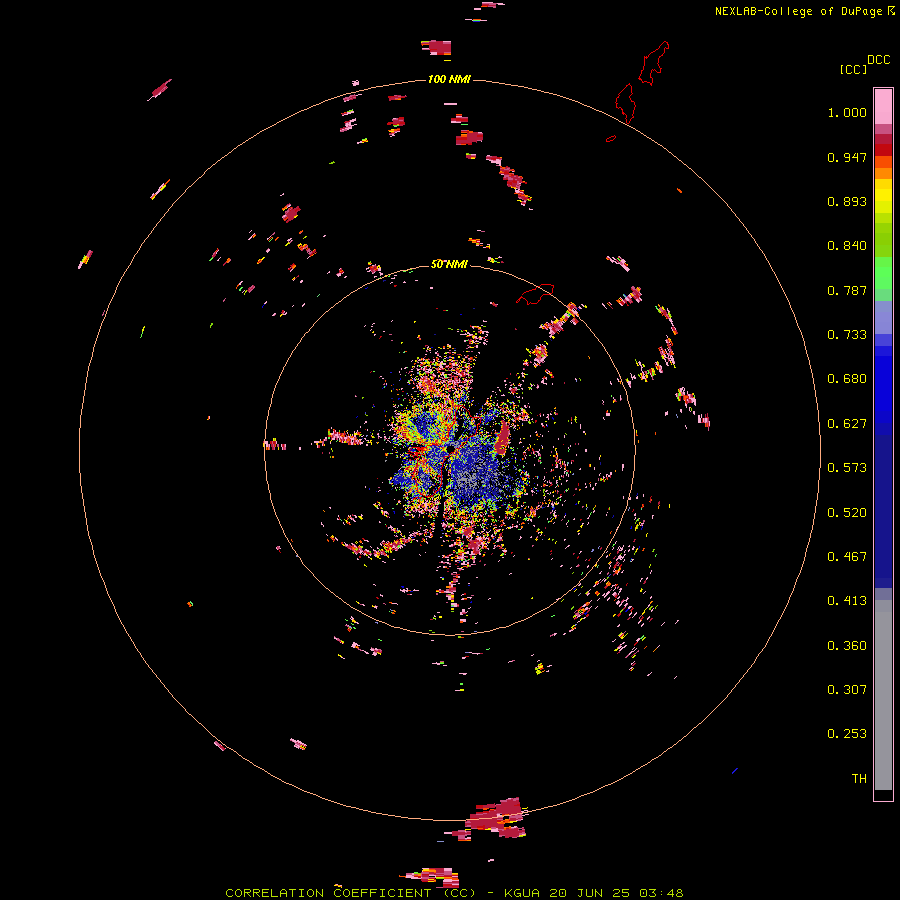Viewport: 900px width, 900px height.
Task: Click the 0.467 scale value
Action: pyautogui.click(x=847, y=557)
